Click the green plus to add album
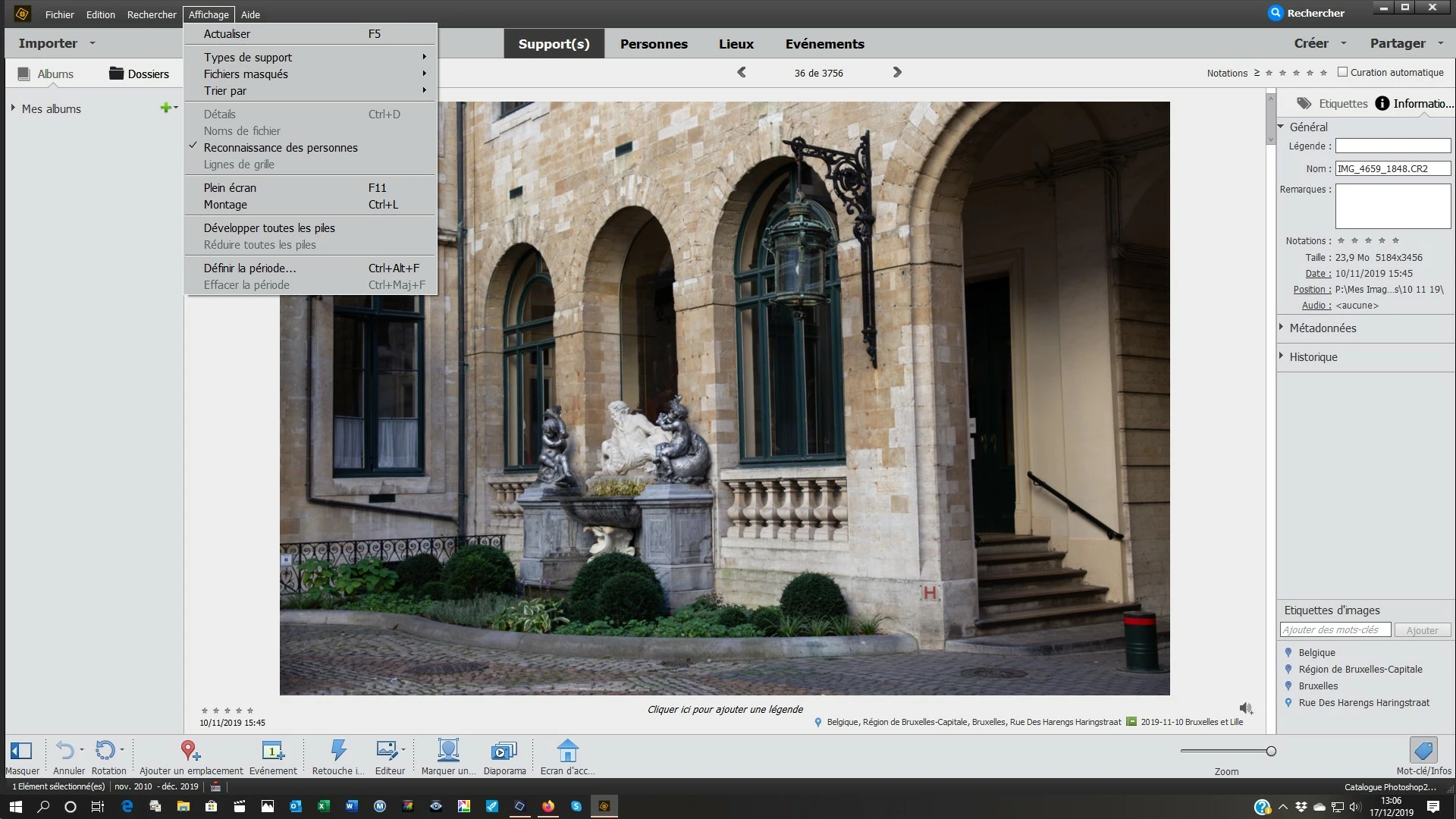The image size is (1456, 819). pyautogui.click(x=165, y=108)
